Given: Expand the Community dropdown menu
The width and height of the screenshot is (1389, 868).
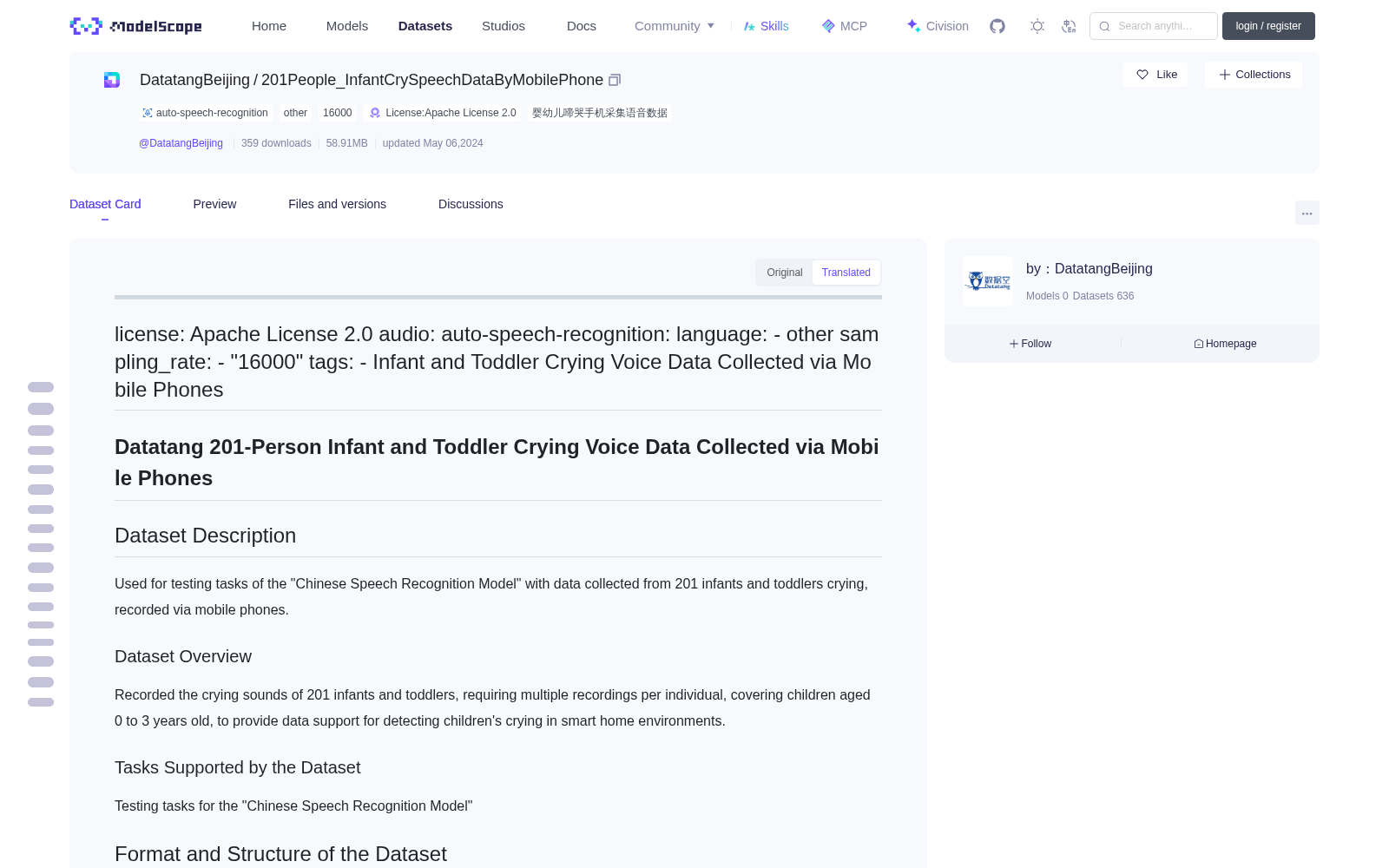Looking at the screenshot, I should tap(675, 26).
